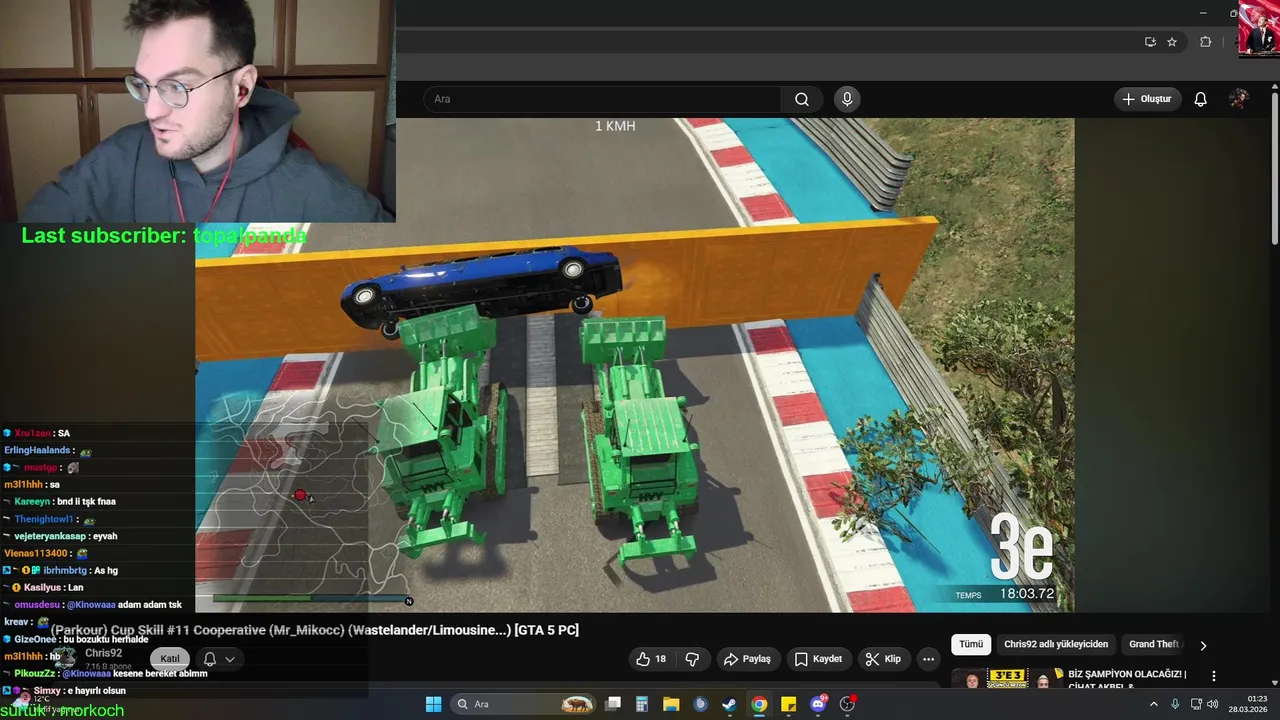Open Steam from the taskbar
The width and height of the screenshot is (1280, 720).
[730, 704]
